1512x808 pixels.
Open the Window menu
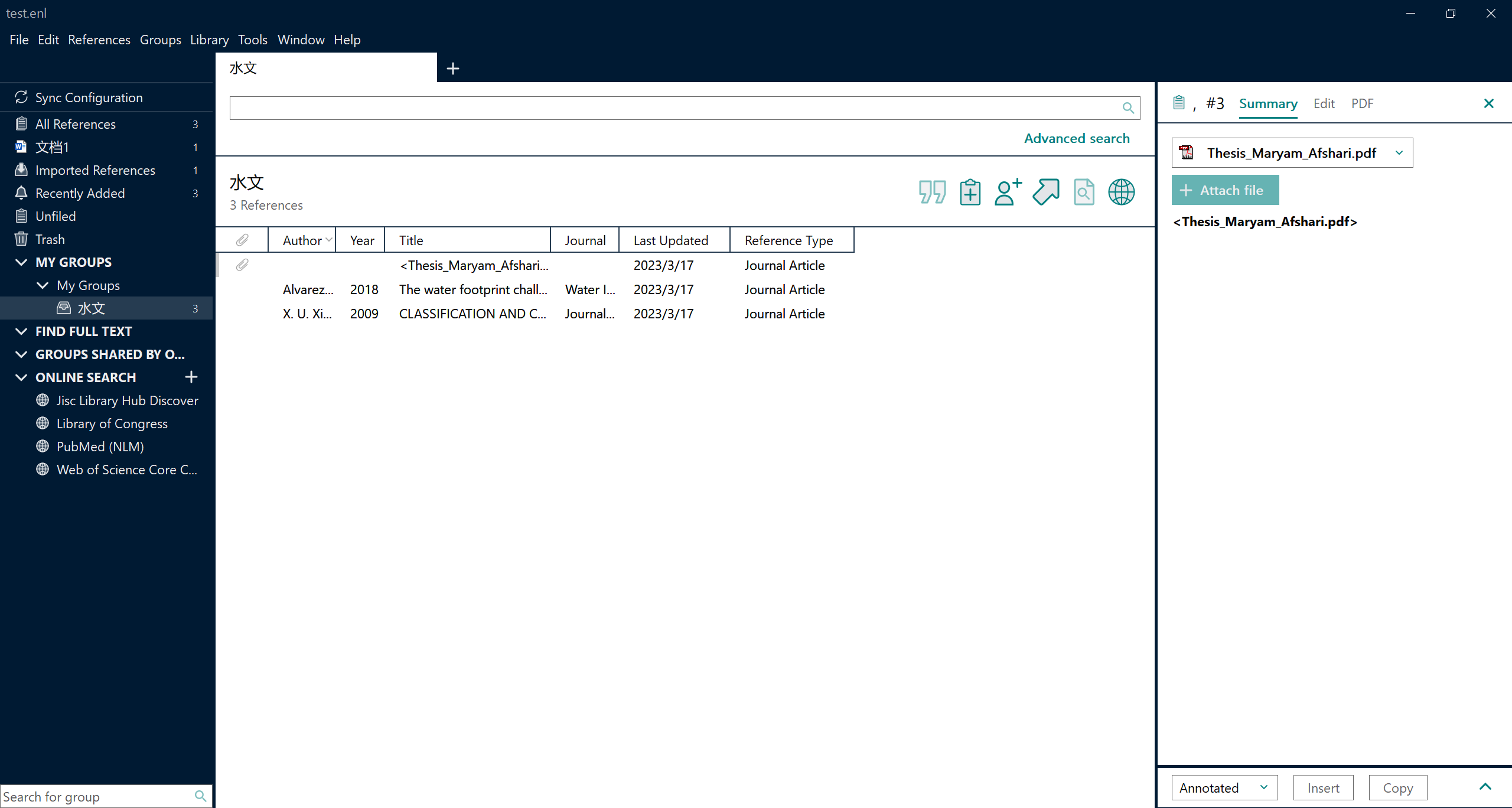(301, 40)
